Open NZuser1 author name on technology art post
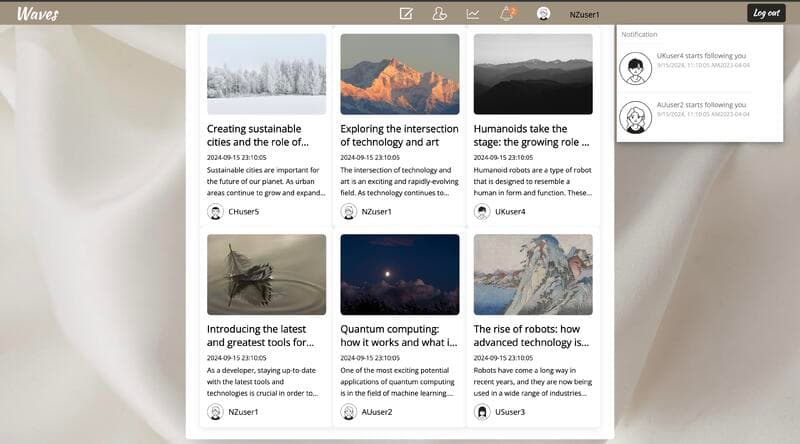The image size is (800, 444). (x=377, y=212)
